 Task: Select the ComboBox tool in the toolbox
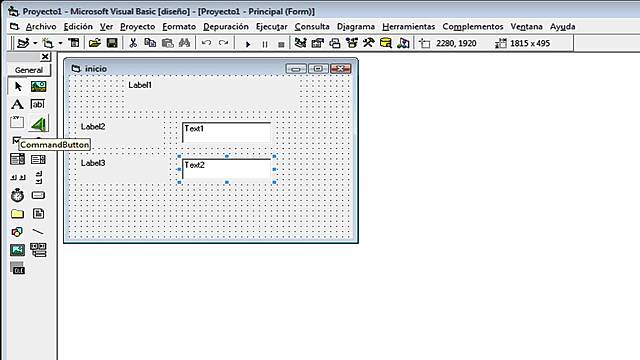(x=17, y=159)
